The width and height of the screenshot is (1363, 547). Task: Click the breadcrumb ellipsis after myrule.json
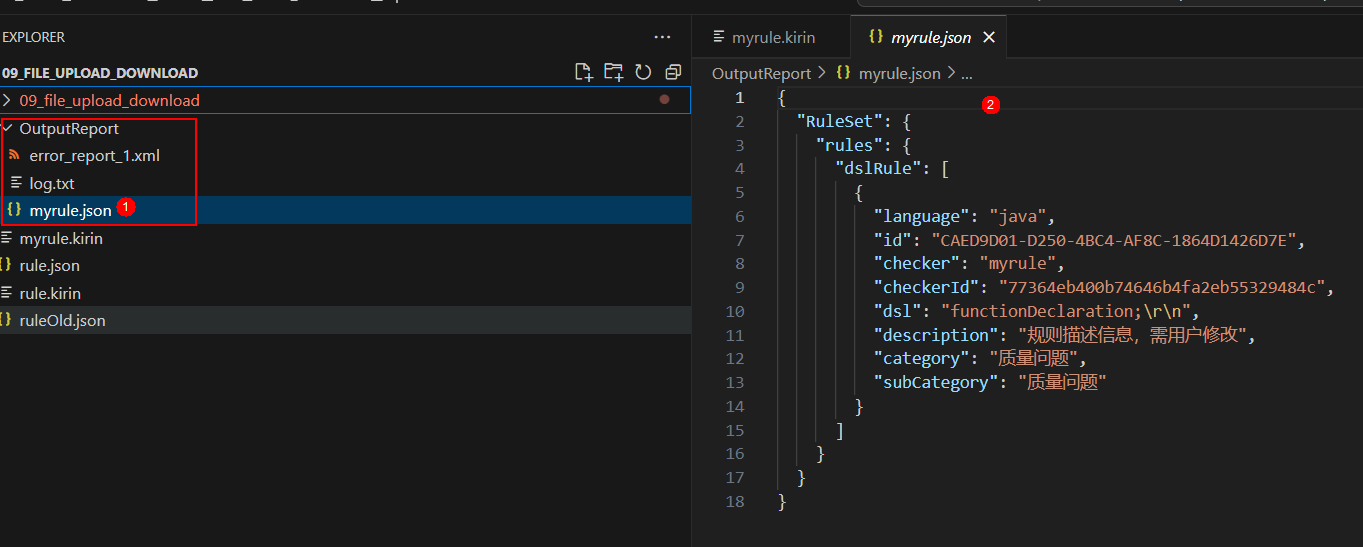pos(966,73)
